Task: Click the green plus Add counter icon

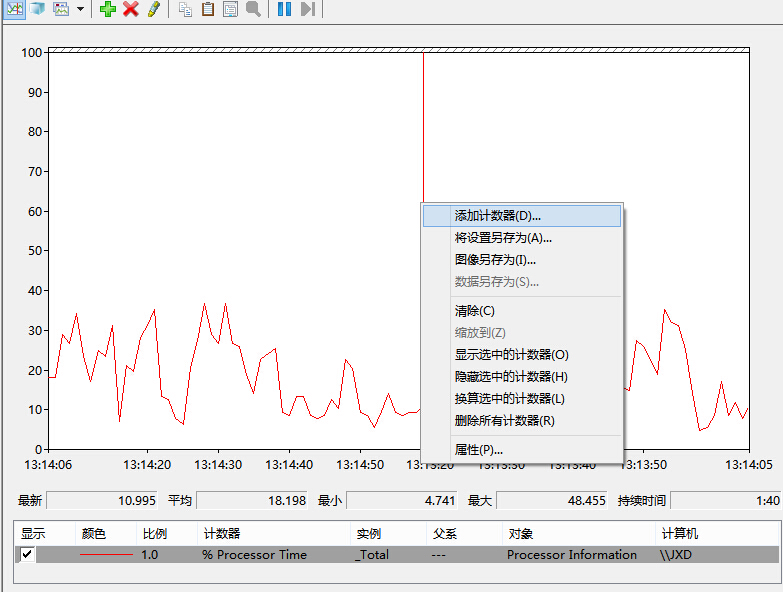Action: pyautogui.click(x=108, y=8)
